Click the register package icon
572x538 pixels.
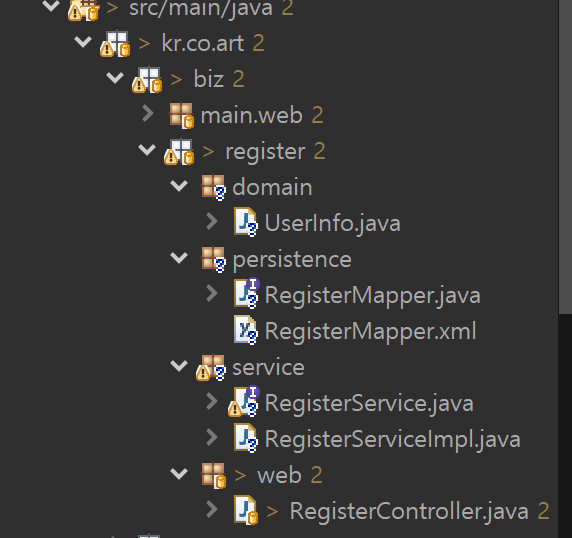click(179, 151)
